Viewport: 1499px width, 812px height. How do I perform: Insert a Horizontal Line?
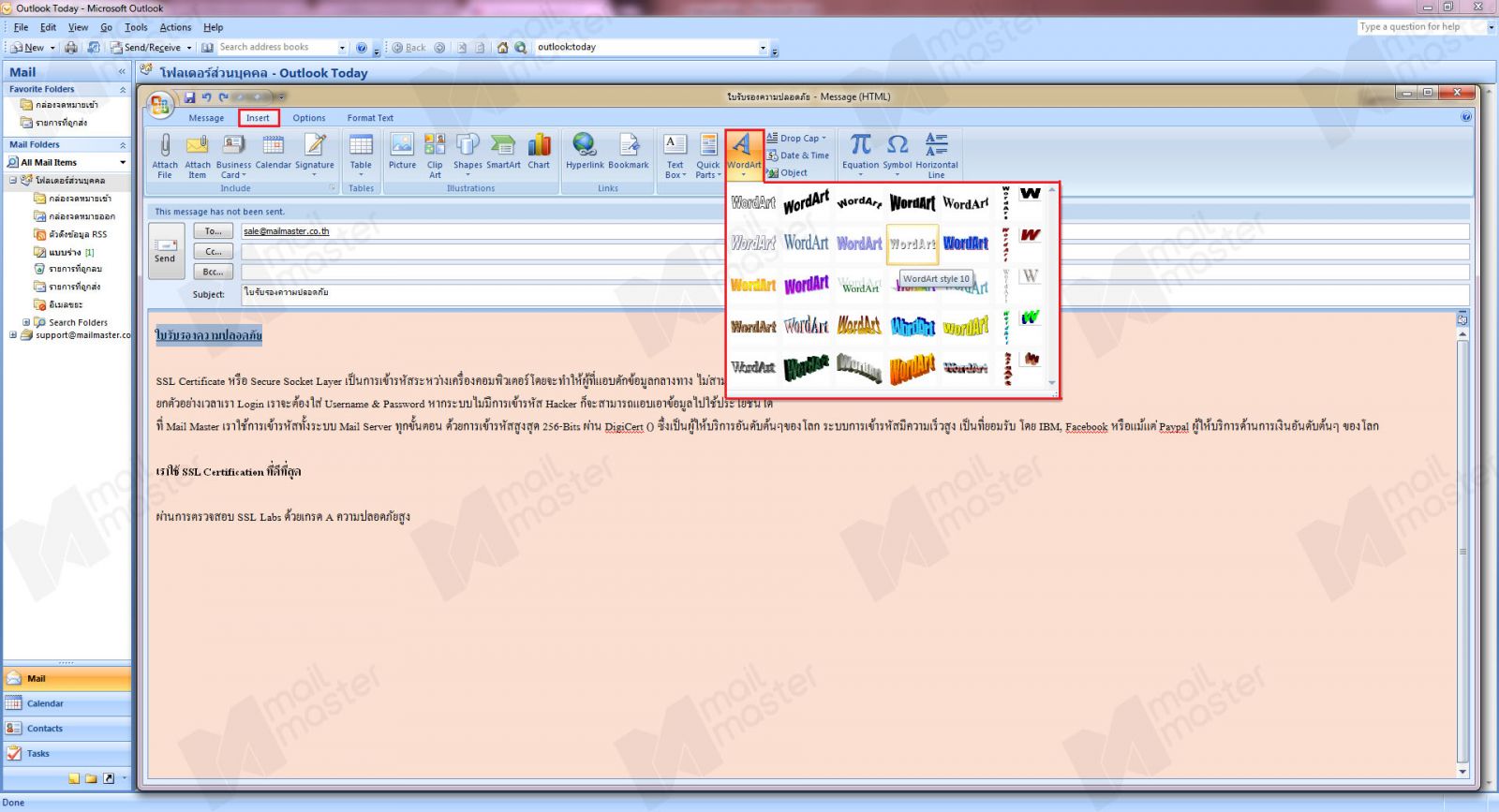[x=936, y=155]
